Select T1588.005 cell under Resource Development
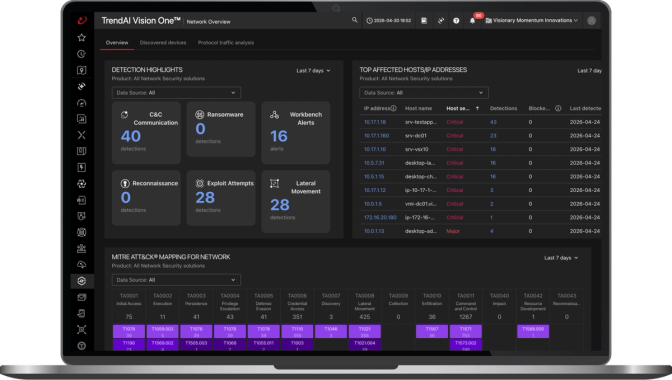Viewport: 672px width, 380px height. [533, 331]
